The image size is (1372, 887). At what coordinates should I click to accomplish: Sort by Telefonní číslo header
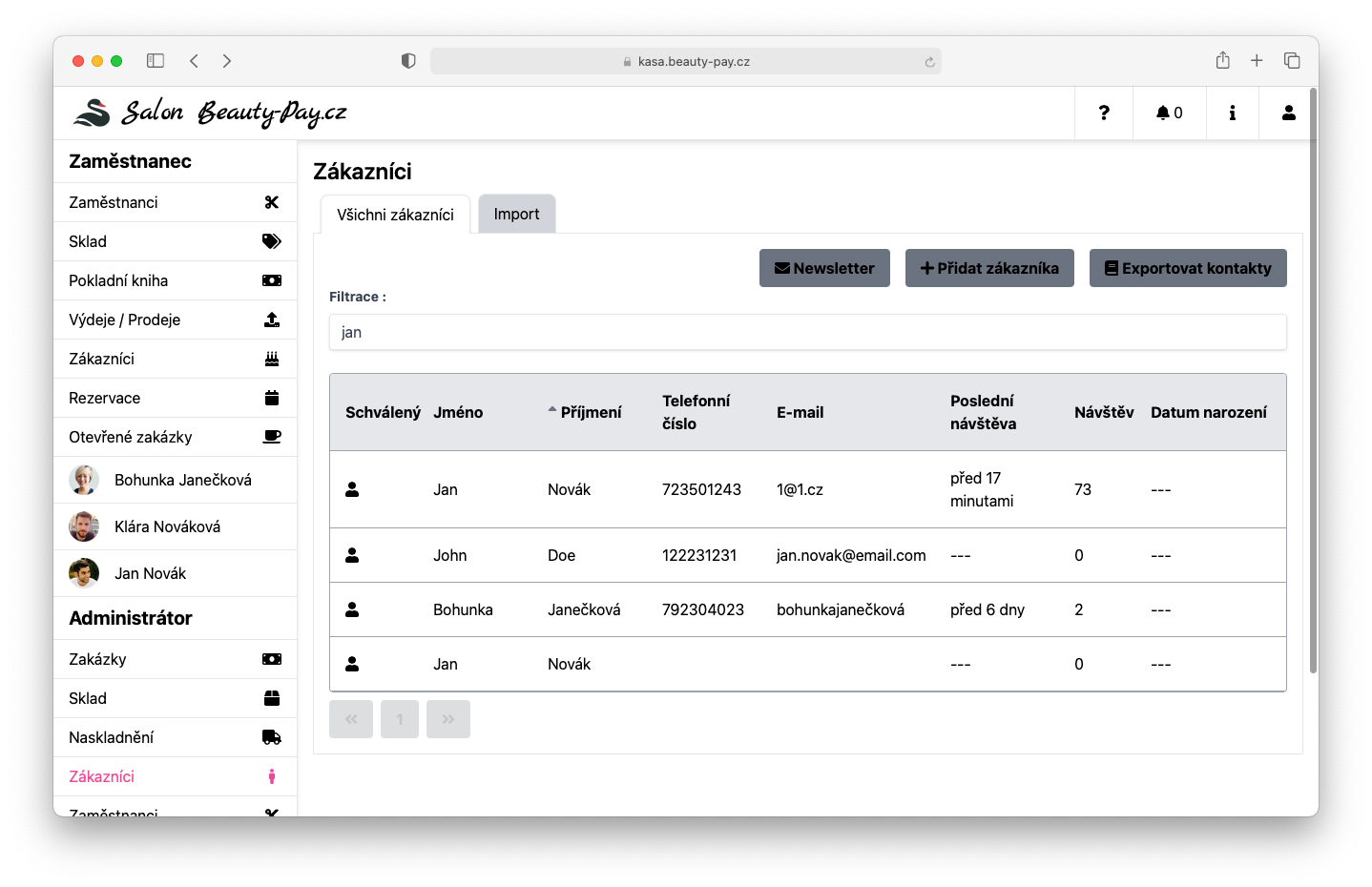pos(696,412)
